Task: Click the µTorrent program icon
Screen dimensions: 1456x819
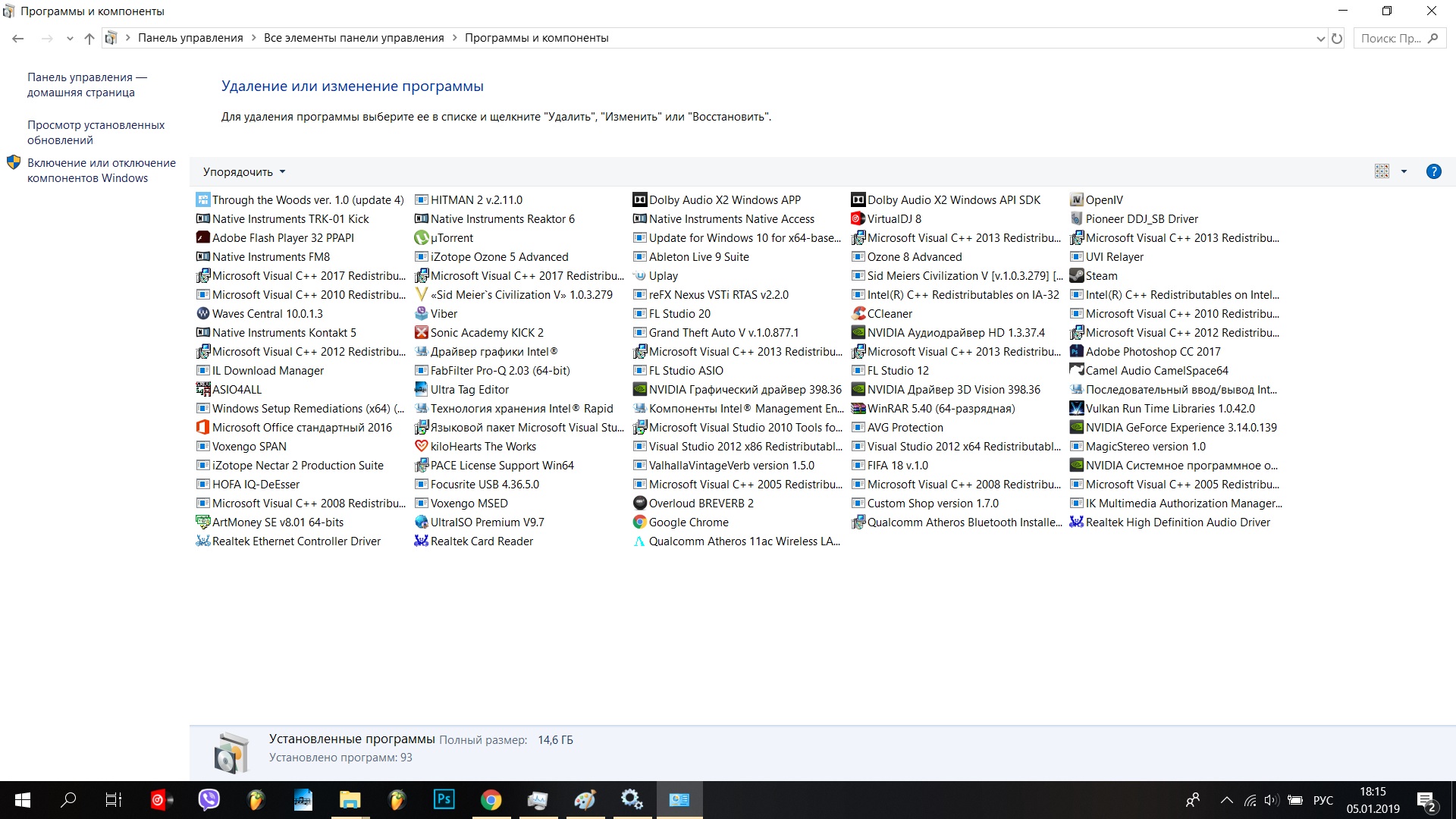Action: click(422, 238)
